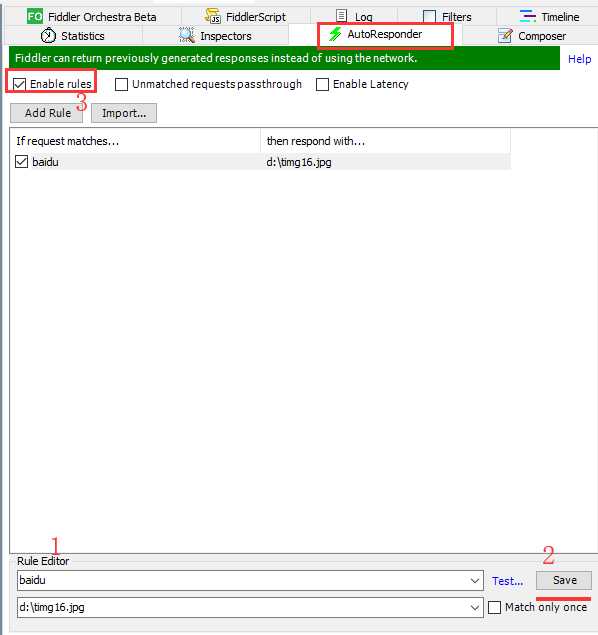598x635 pixels.
Task: Open the Help link
Action: pos(579,59)
